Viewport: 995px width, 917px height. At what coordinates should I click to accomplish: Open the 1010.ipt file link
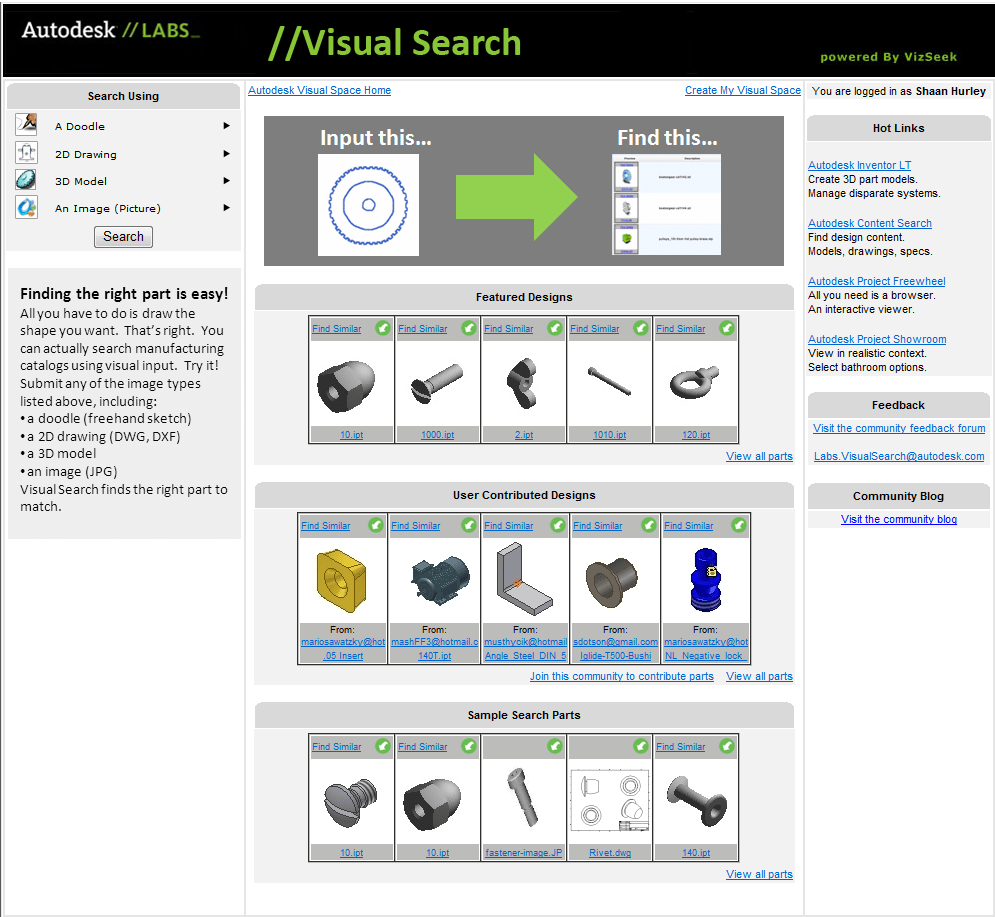[609, 435]
